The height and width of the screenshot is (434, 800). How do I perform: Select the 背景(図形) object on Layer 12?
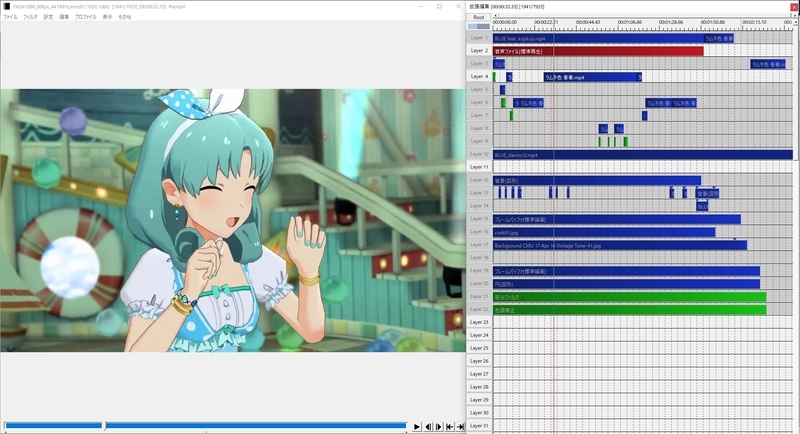coord(597,181)
